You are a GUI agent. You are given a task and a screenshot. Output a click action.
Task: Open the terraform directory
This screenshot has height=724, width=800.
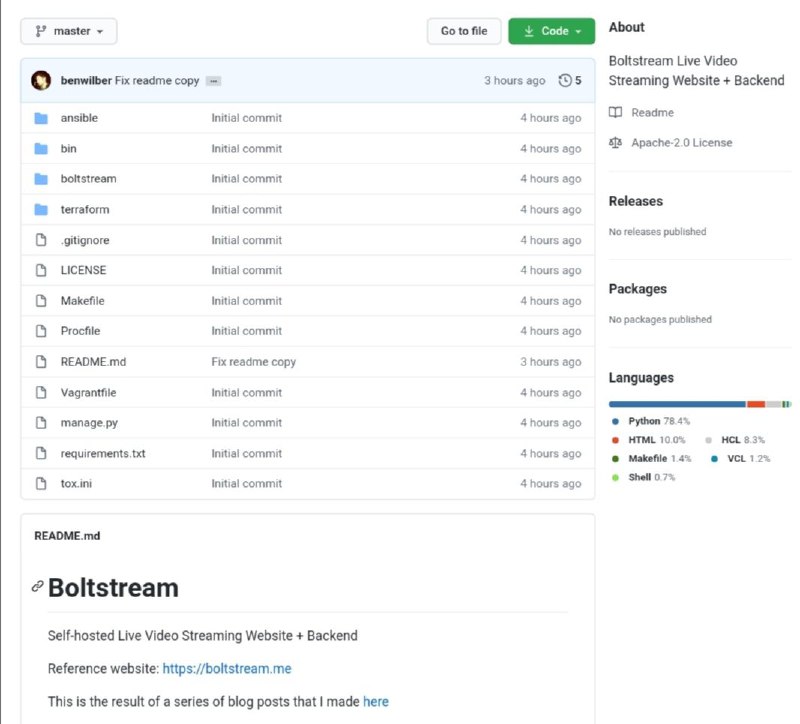tap(85, 209)
